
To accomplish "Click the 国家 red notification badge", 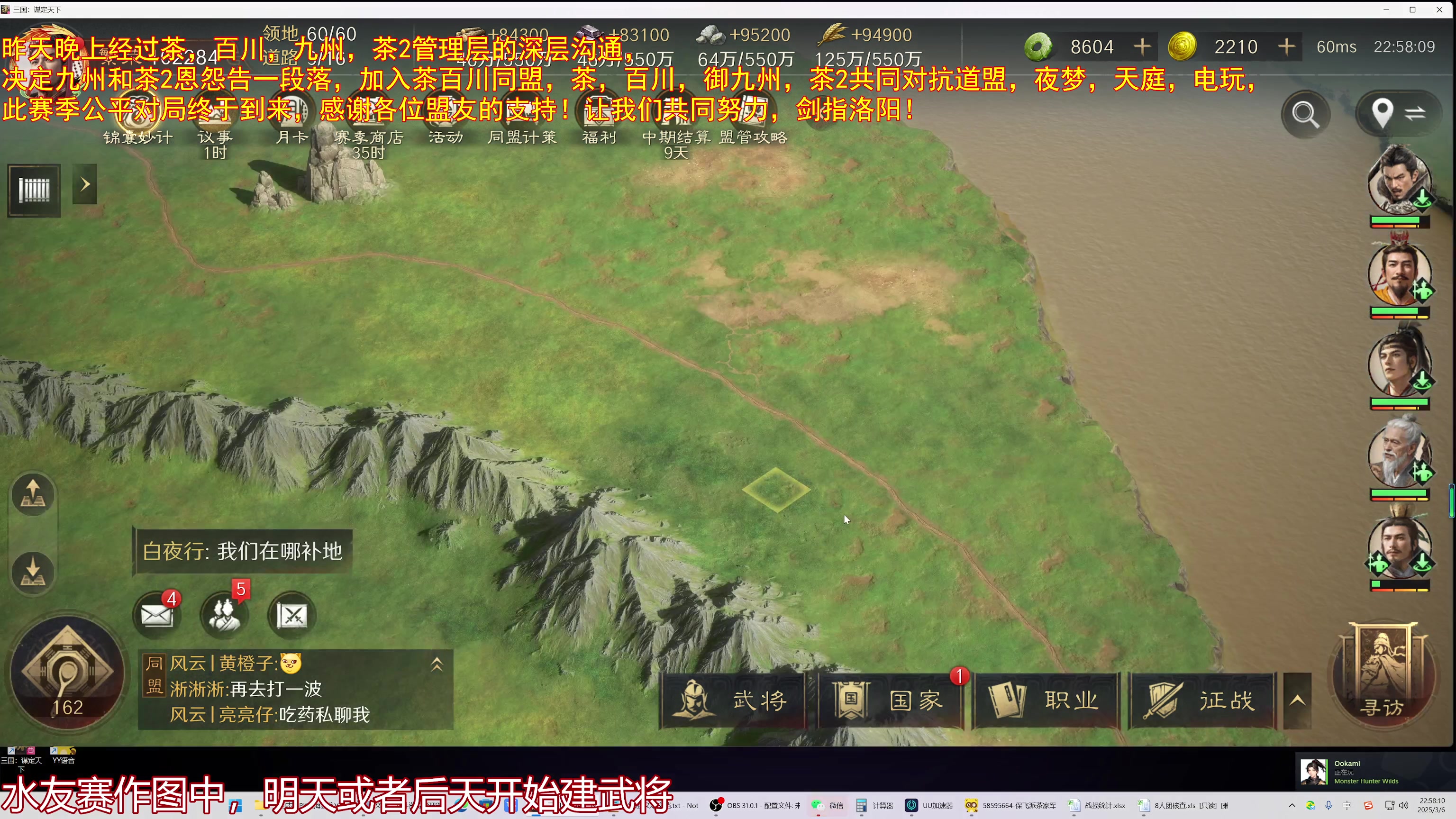I will click(959, 675).
